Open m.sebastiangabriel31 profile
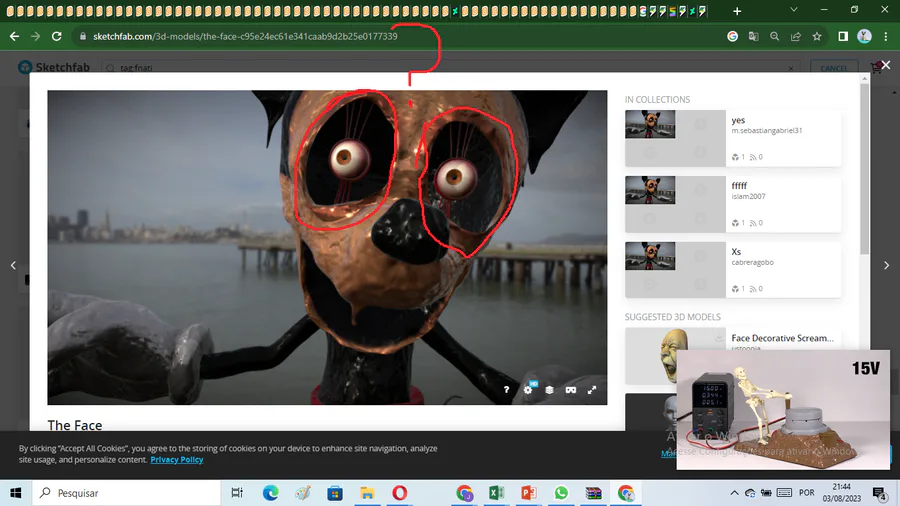 [767, 130]
